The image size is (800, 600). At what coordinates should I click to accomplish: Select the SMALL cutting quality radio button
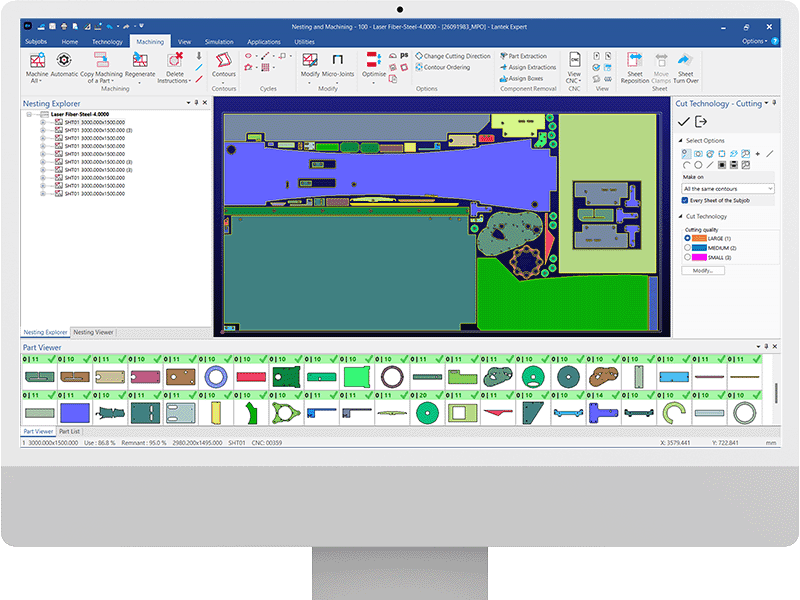688,257
